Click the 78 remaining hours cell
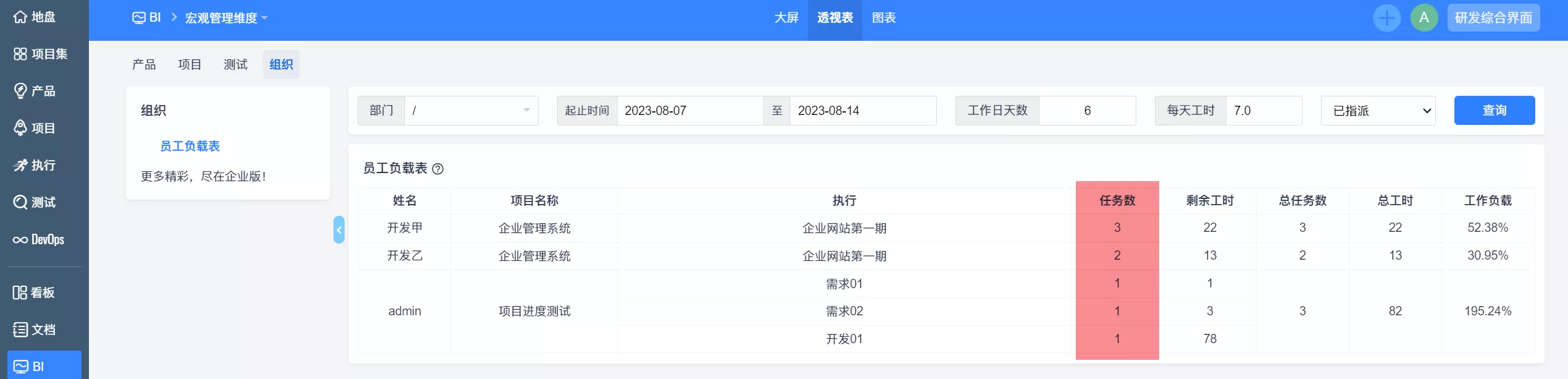Image resolution: width=1568 pixels, height=379 pixels. pos(1210,339)
